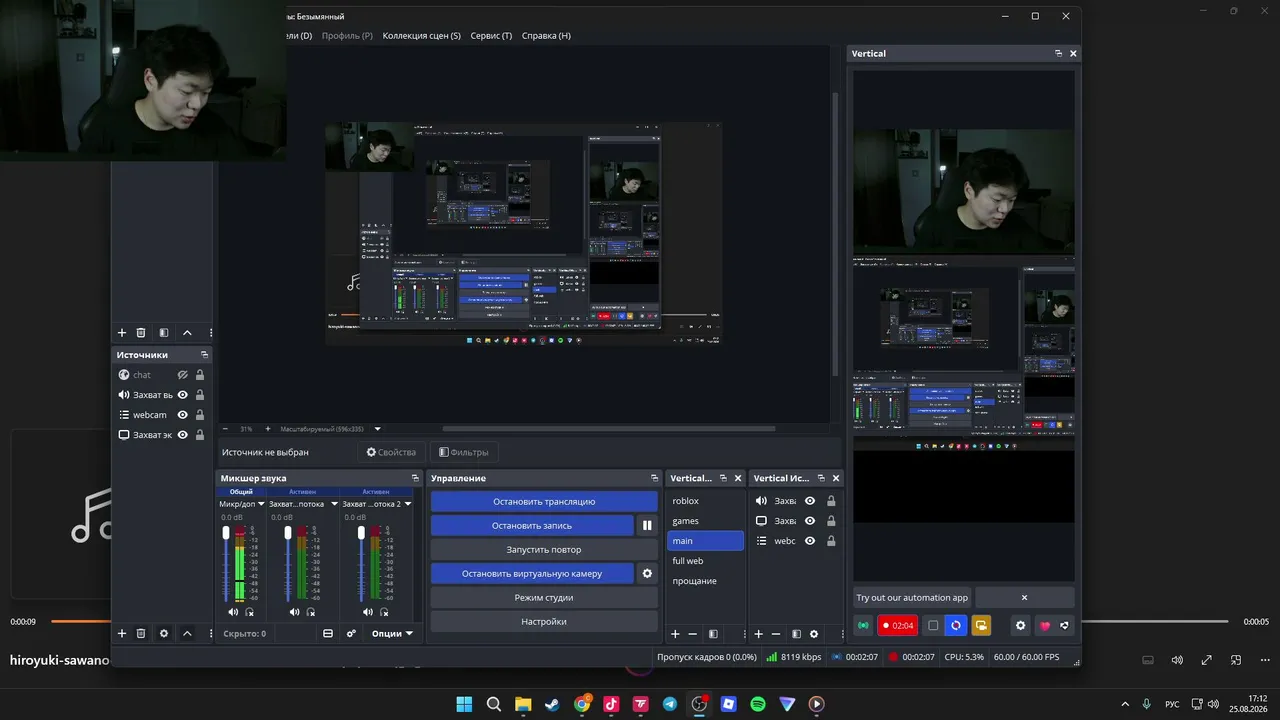Select the games vertical scene

[x=705, y=521]
